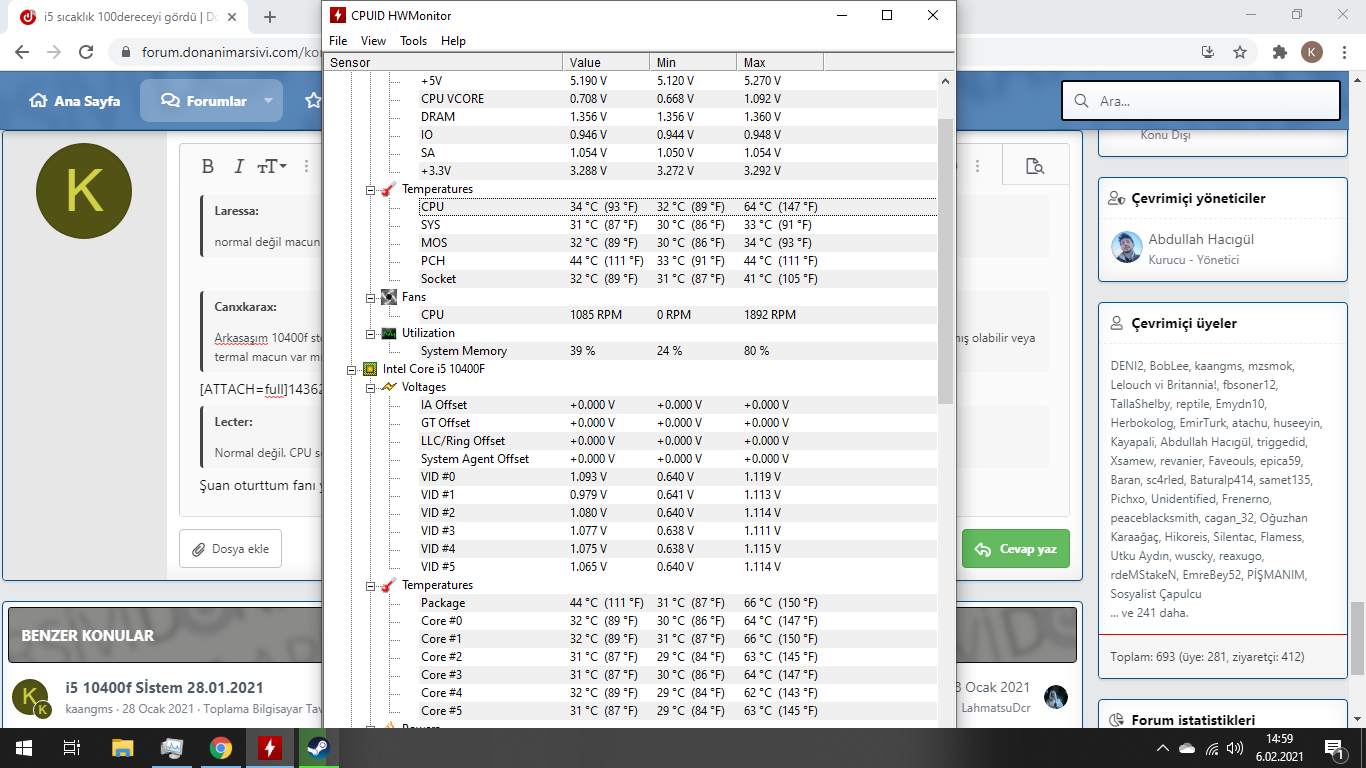
Task: Click the green Cevap yaz button
Action: click(1016, 549)
